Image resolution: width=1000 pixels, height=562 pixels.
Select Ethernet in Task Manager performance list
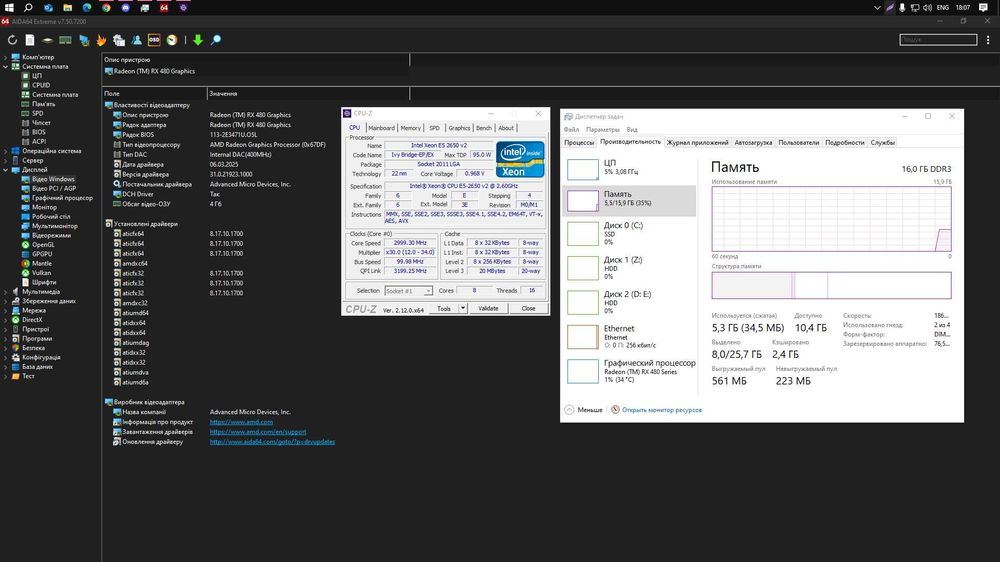(x=630, y=337)
